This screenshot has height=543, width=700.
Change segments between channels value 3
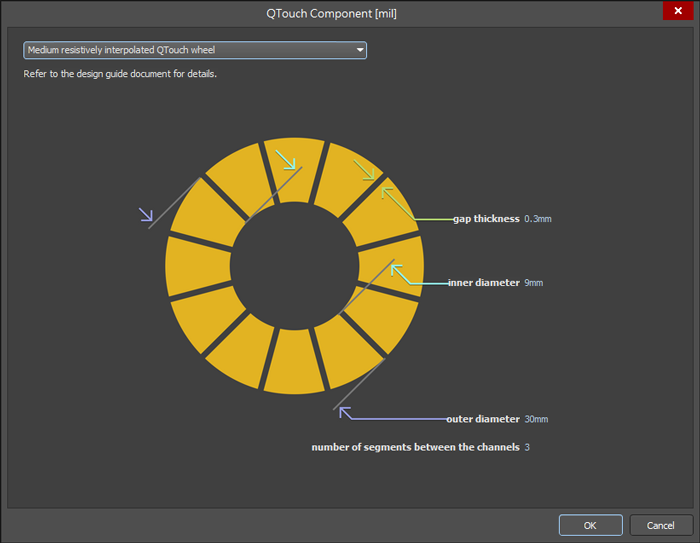527,447
